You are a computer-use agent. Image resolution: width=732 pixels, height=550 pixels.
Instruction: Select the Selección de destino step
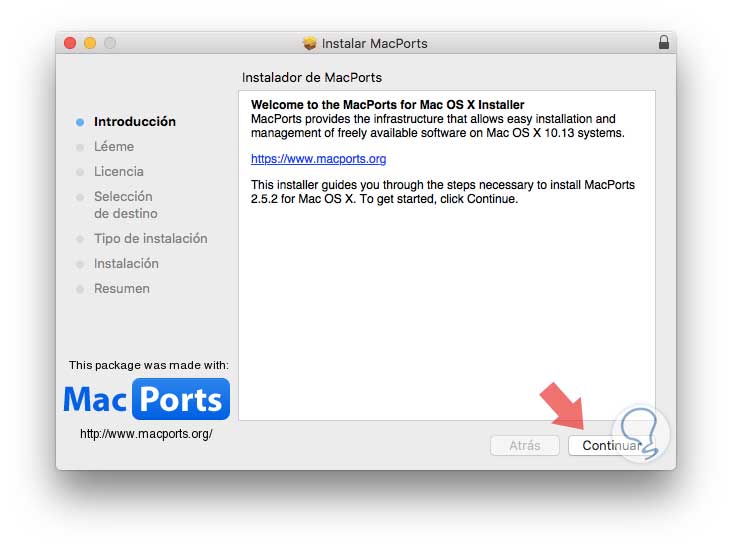(126, 205)
